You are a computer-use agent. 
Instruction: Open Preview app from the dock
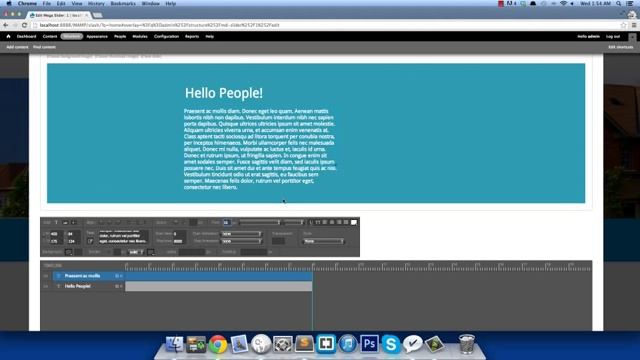point(239,344)
